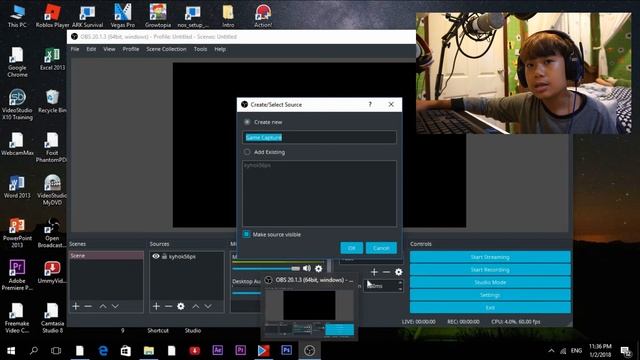Open Premiere Pro from the taskbar
The height and width of the screenshot is (360, 640).
click(240, 351)
